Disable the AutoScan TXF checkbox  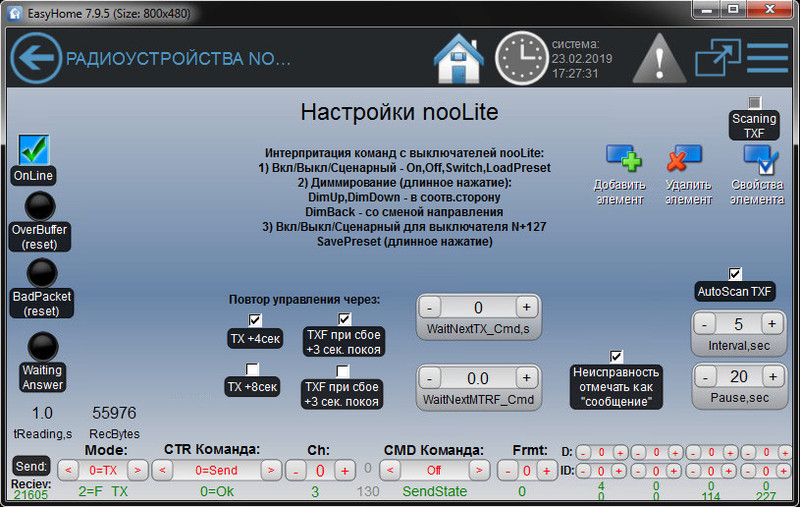pyautogui.click(x=735, y=273)
